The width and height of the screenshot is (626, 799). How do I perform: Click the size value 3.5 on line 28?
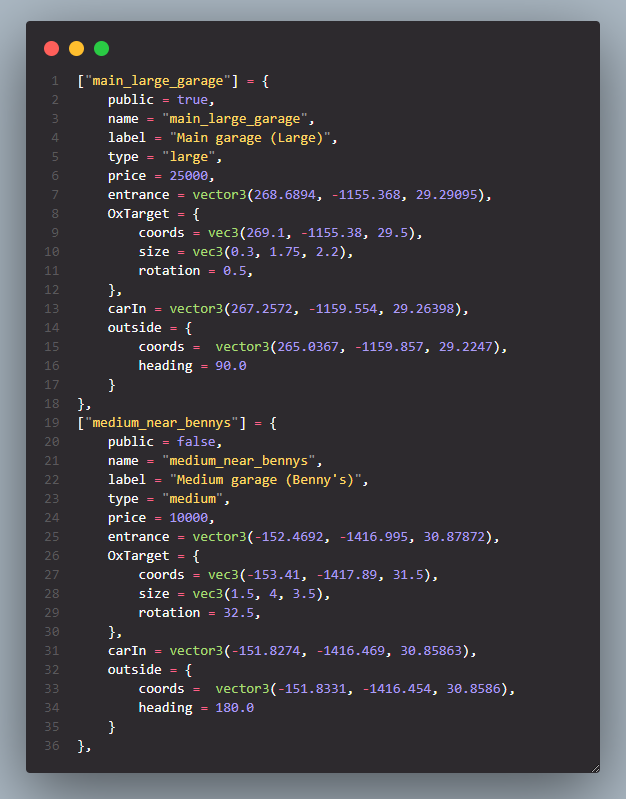[304, 594]
